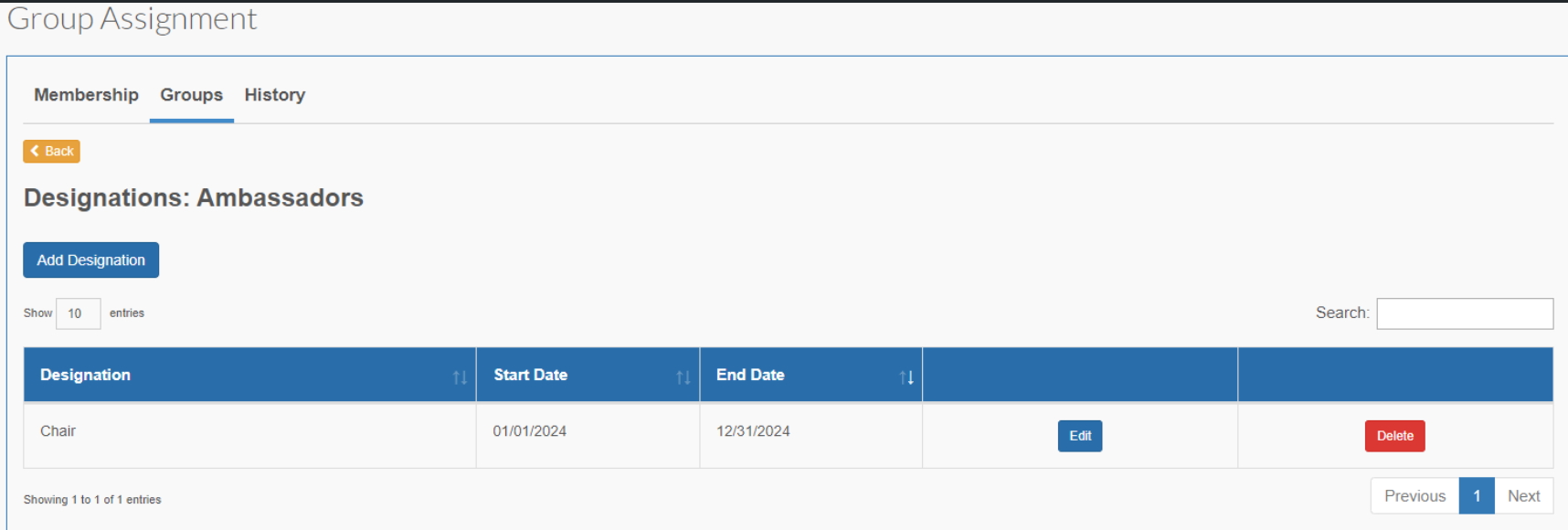Viewport: 1568px width, 530px height.
Task: Click the Designation column header
Action: click(85, 376)
